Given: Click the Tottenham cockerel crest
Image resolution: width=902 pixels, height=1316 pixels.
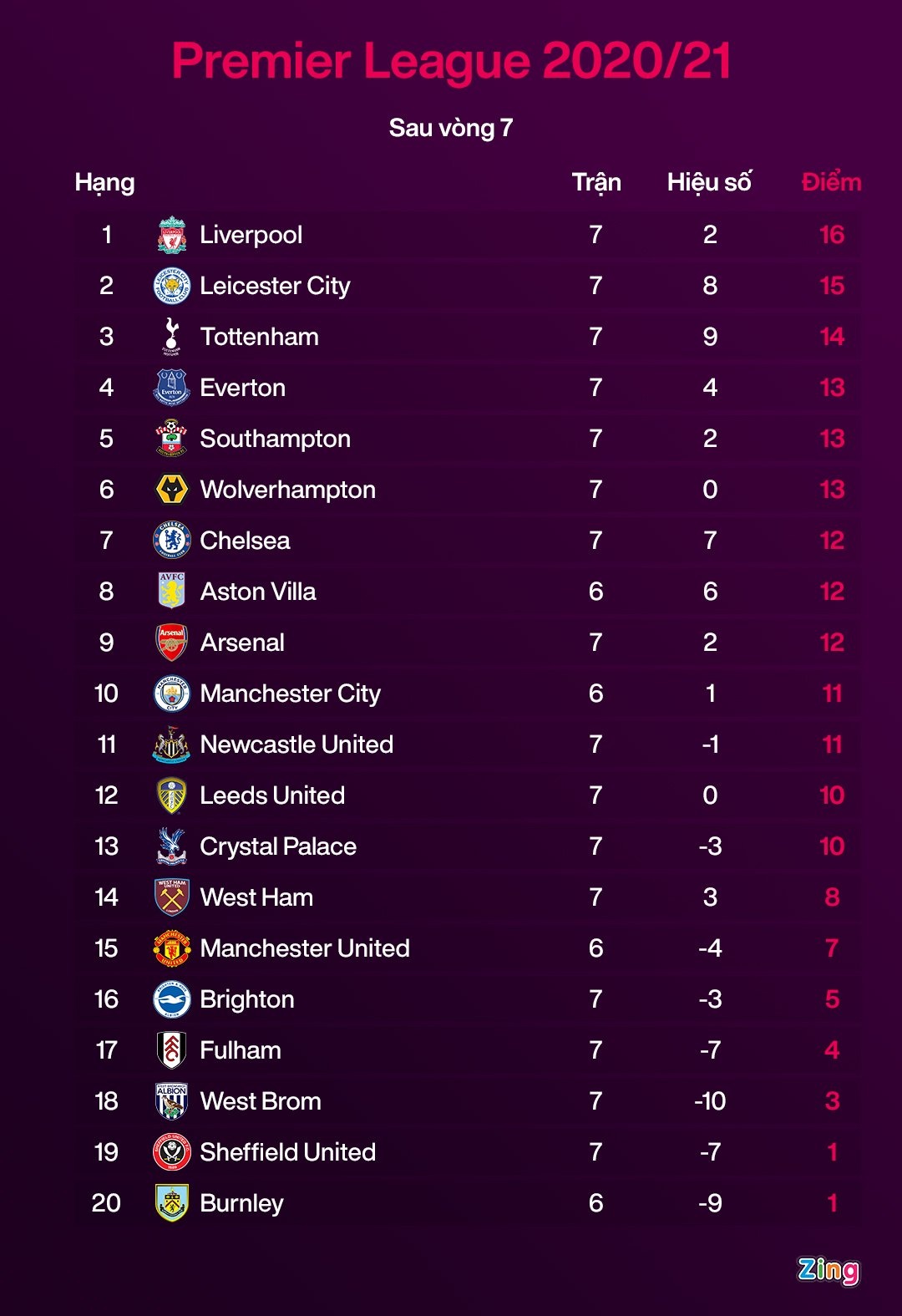Looking at the screenshot, I should click(172, 337).
